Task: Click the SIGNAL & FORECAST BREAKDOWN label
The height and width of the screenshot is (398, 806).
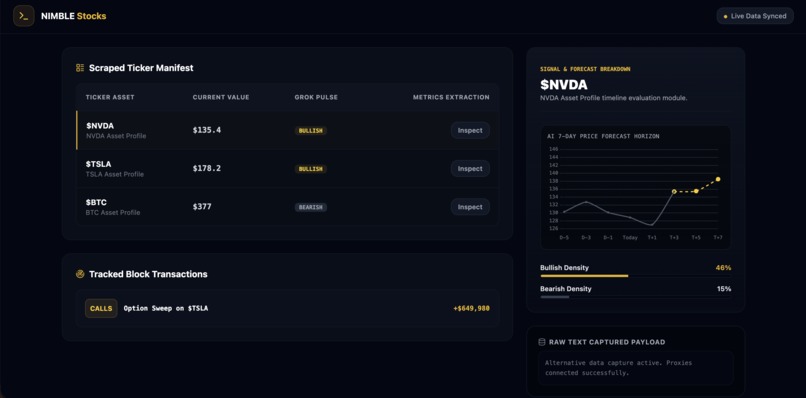Action: coord(585,69)
